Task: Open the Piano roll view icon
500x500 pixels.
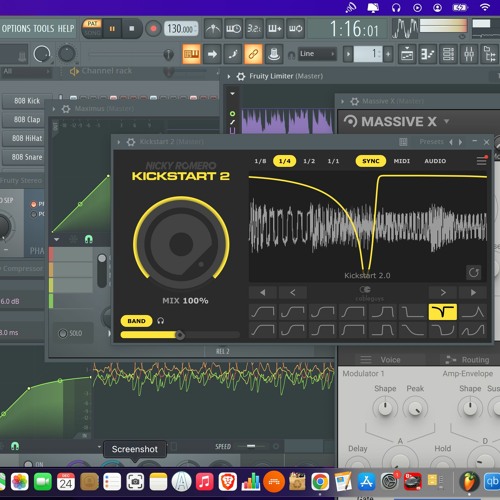Action: pos(427,54)
